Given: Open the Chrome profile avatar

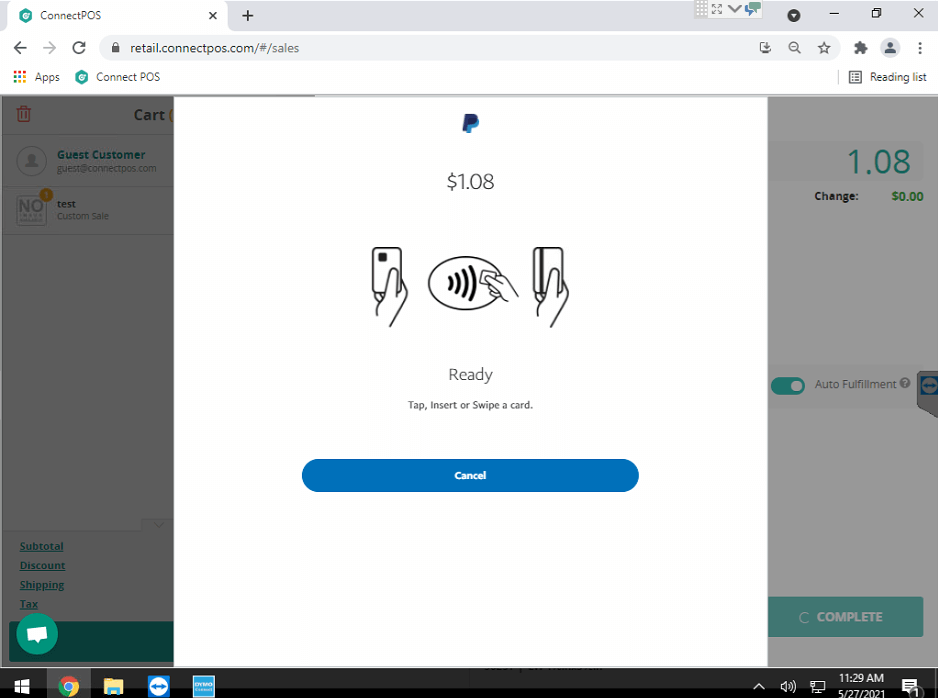Looking at the screenshot, I should pos(890,48).
